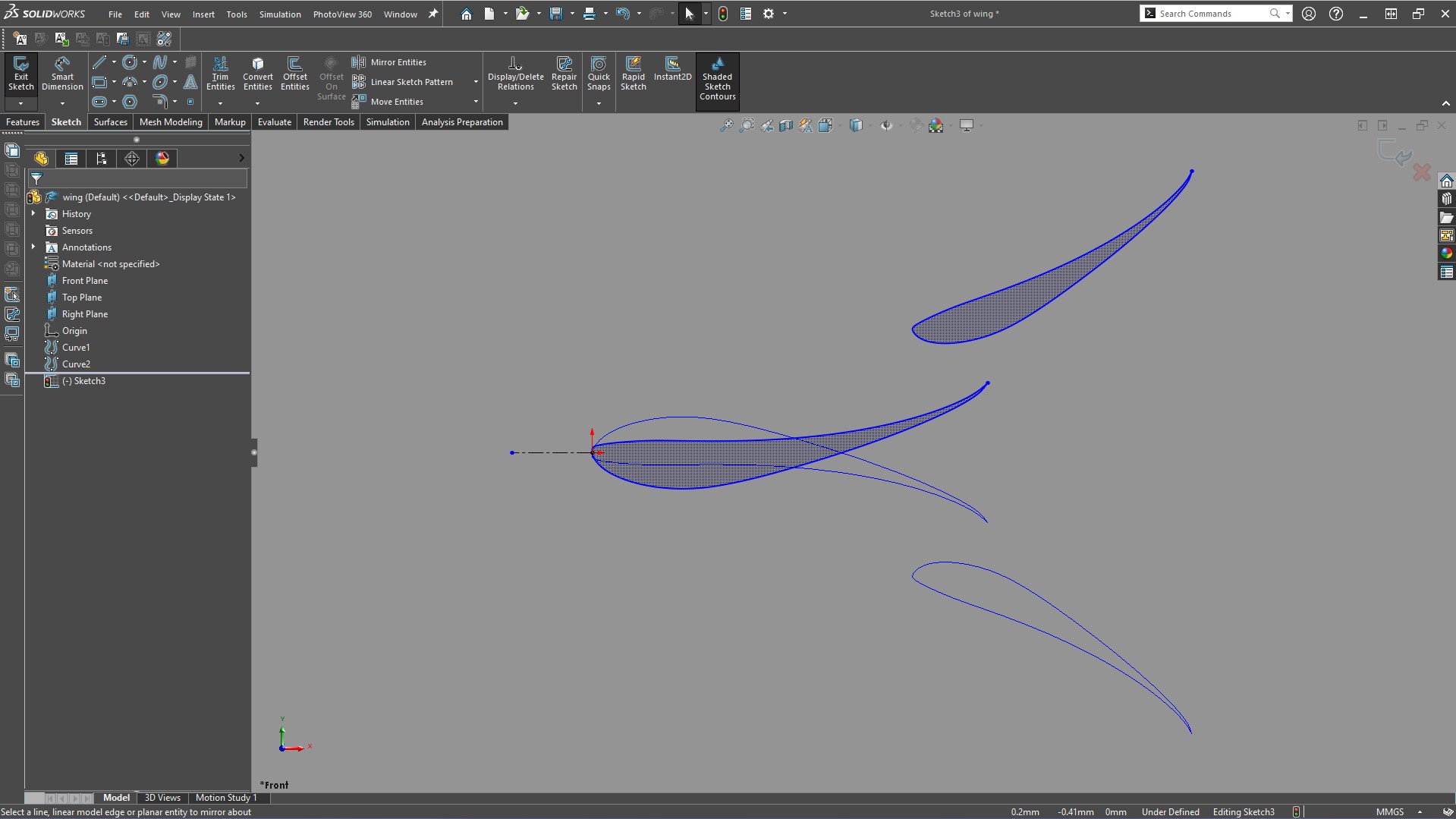Switch to the Surfaces tab

tap(111, 122)
